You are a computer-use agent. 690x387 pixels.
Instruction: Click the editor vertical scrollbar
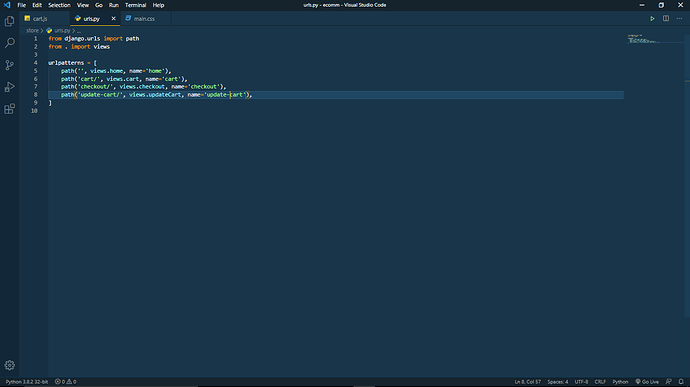[687, 176]
